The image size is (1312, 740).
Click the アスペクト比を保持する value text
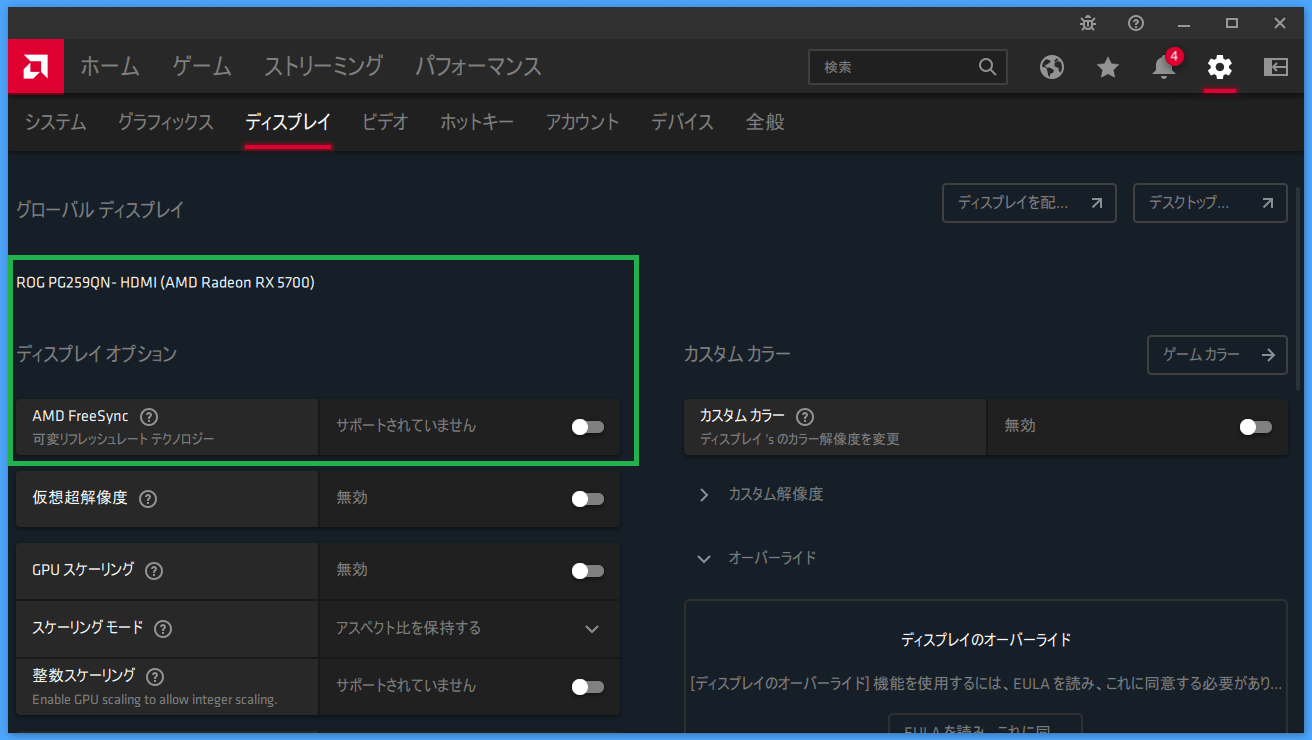click(x=408, y=629)
